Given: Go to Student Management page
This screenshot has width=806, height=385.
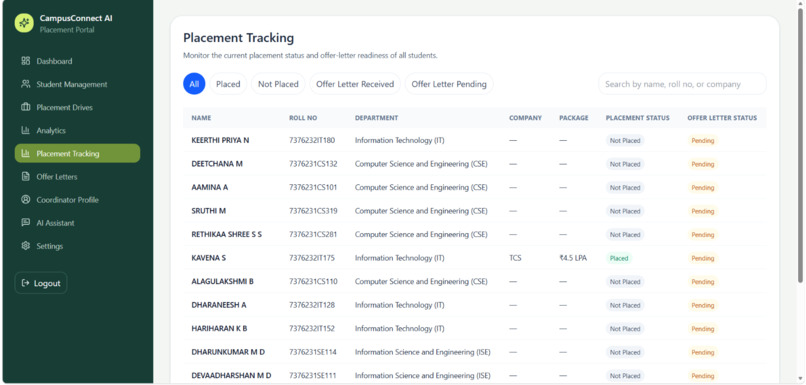Looking at the screenshot, I should (77, 84).
